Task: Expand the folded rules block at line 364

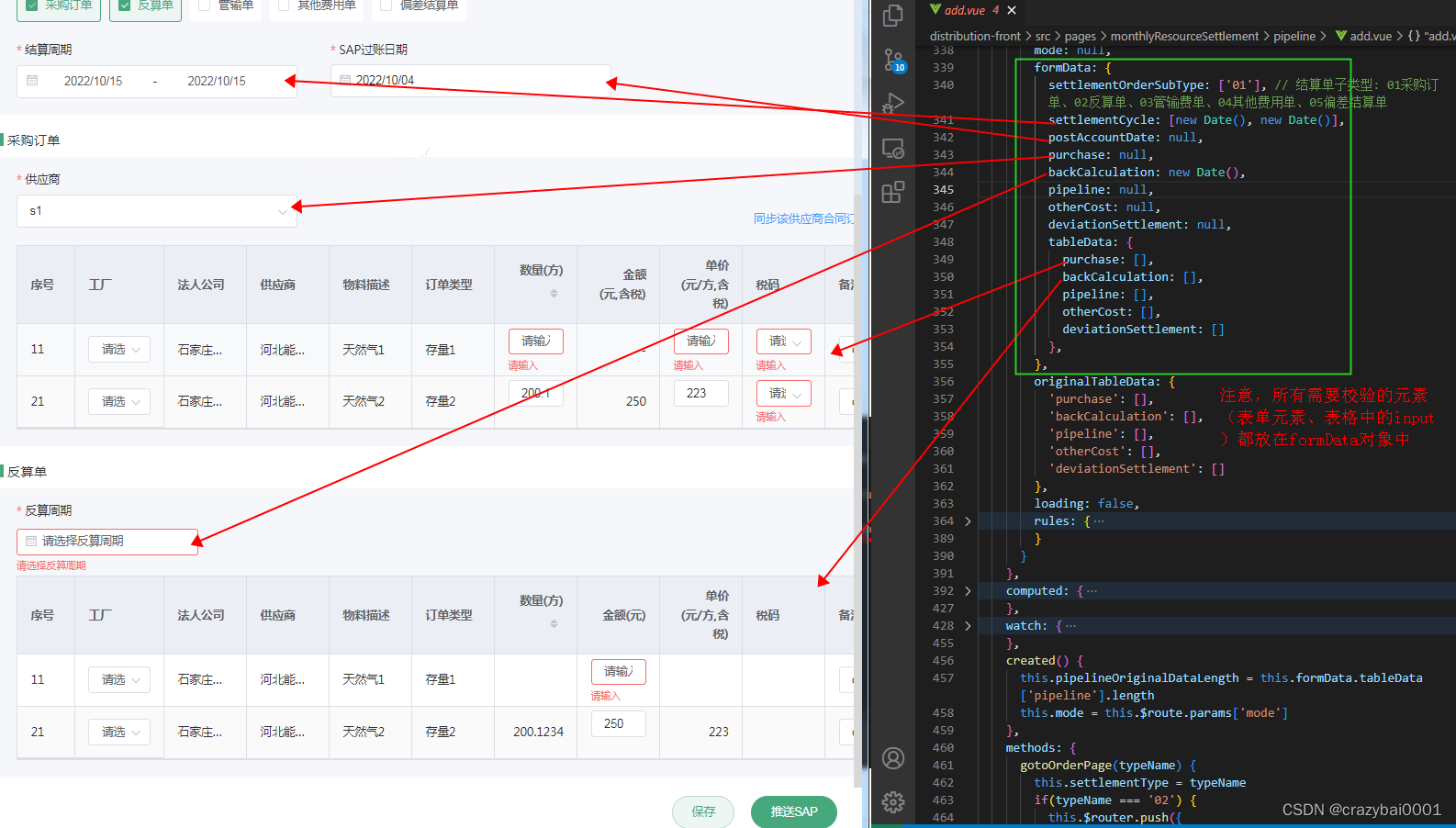Action: tap(968, 521)
